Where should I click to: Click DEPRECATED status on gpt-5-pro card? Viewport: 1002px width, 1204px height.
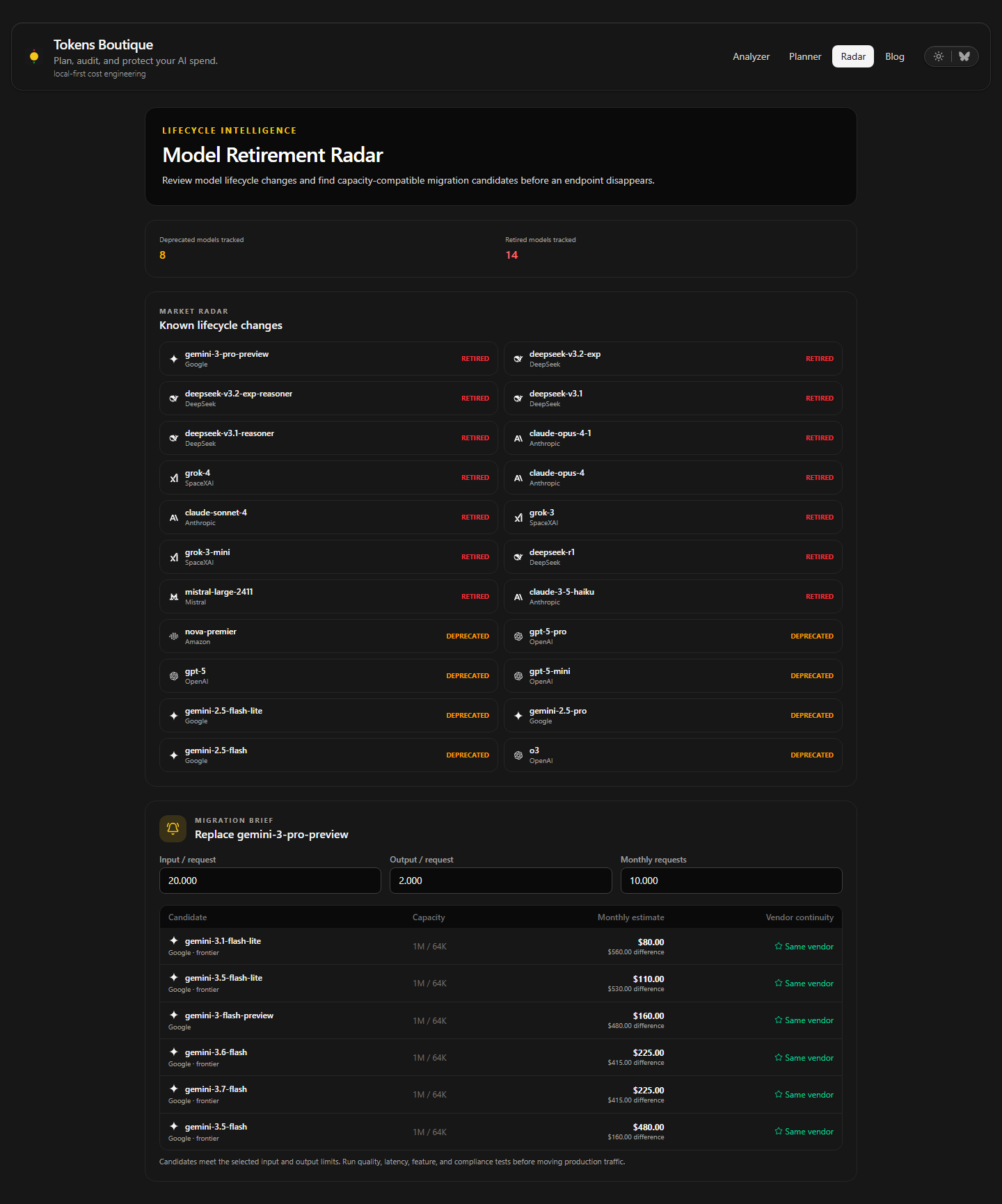coord(812,636)
